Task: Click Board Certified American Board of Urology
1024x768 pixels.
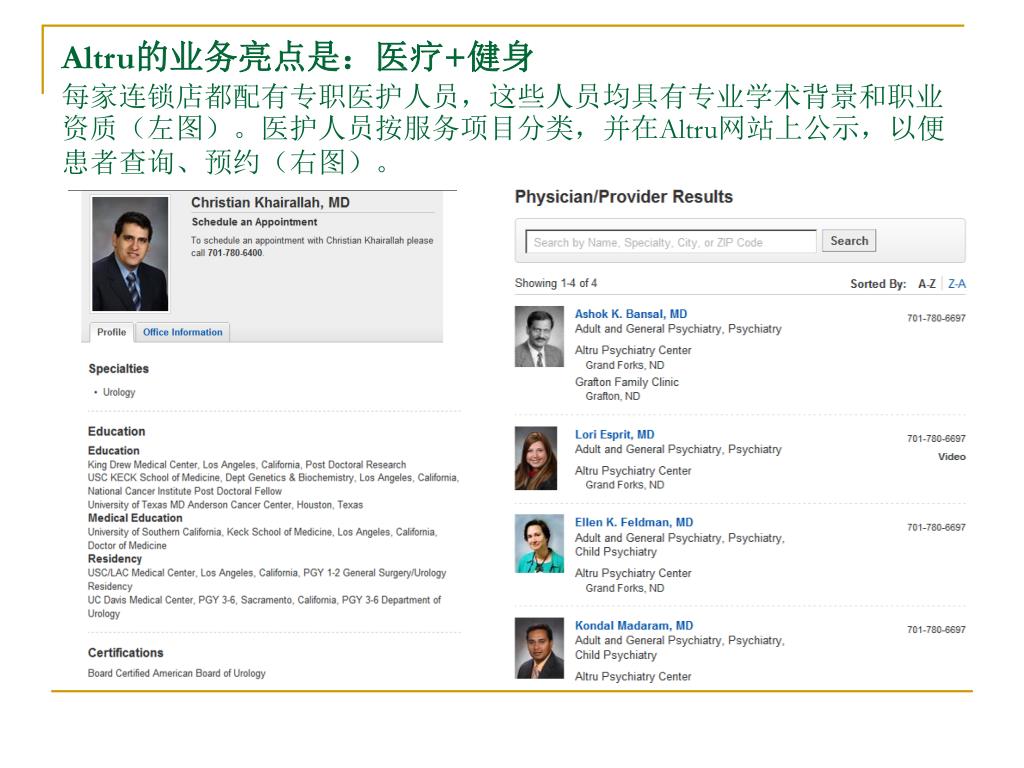Action: (176, 673)
